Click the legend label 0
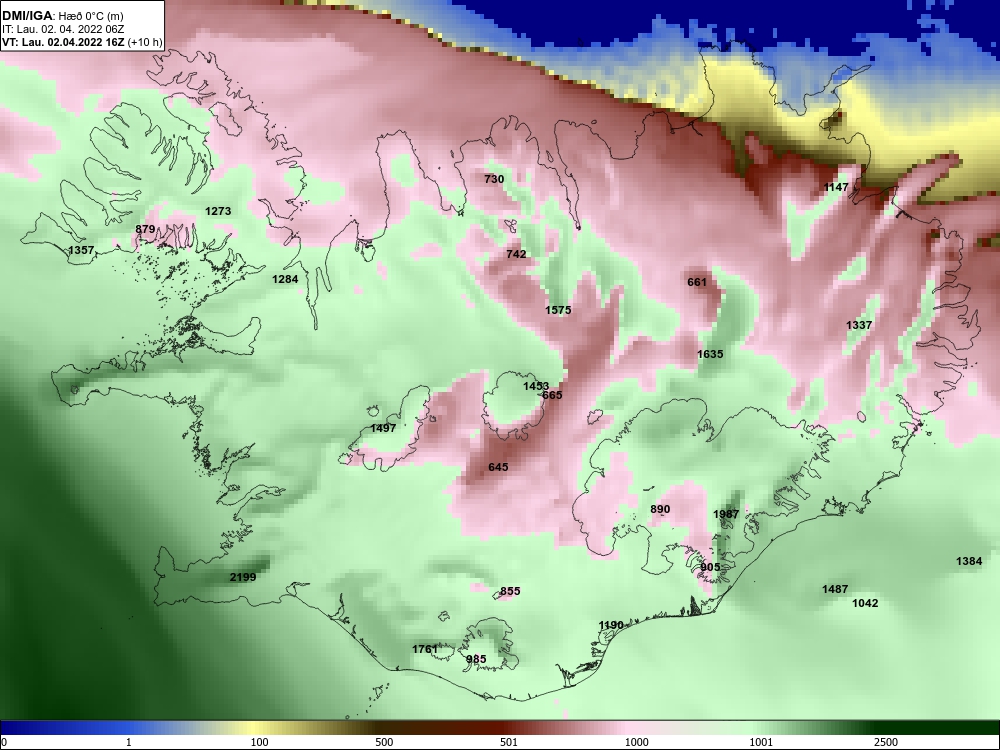This screenshot has height=750, width=1000. pyautogui.click(x=4, y=742)
